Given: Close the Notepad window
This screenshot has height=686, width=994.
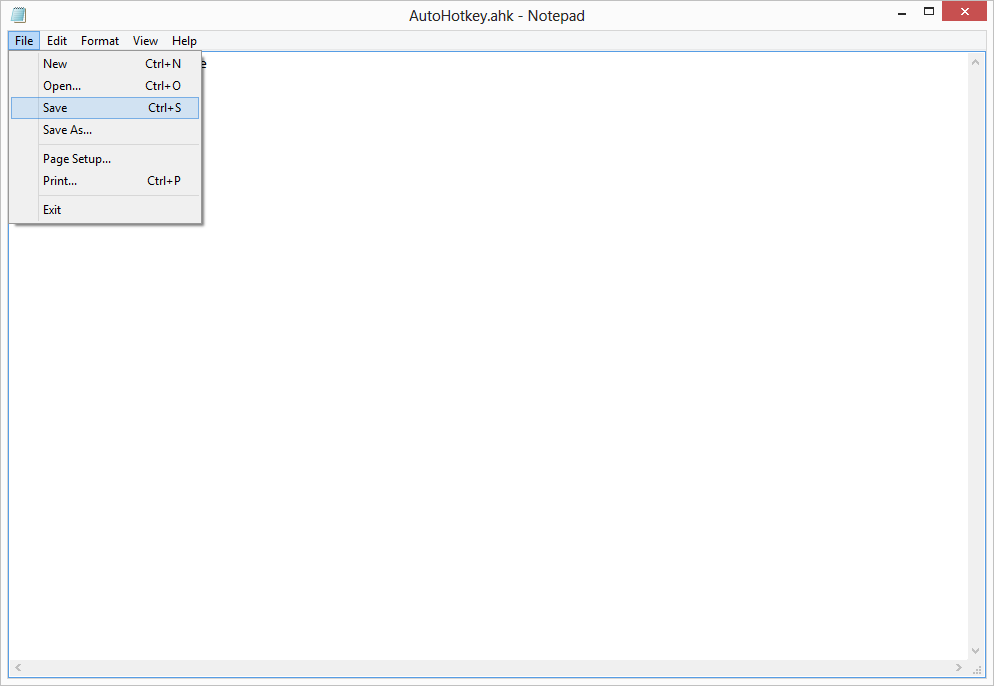Looking at the screenshot, I should point(964,11).
